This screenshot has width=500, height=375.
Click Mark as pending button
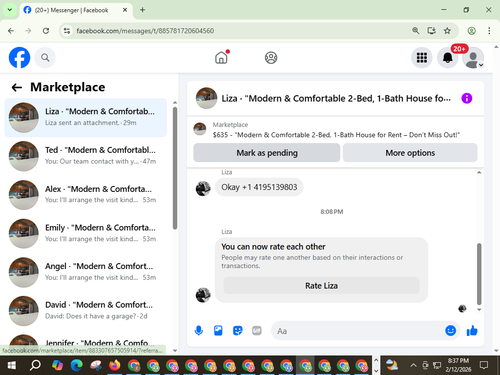pos(267,153)
